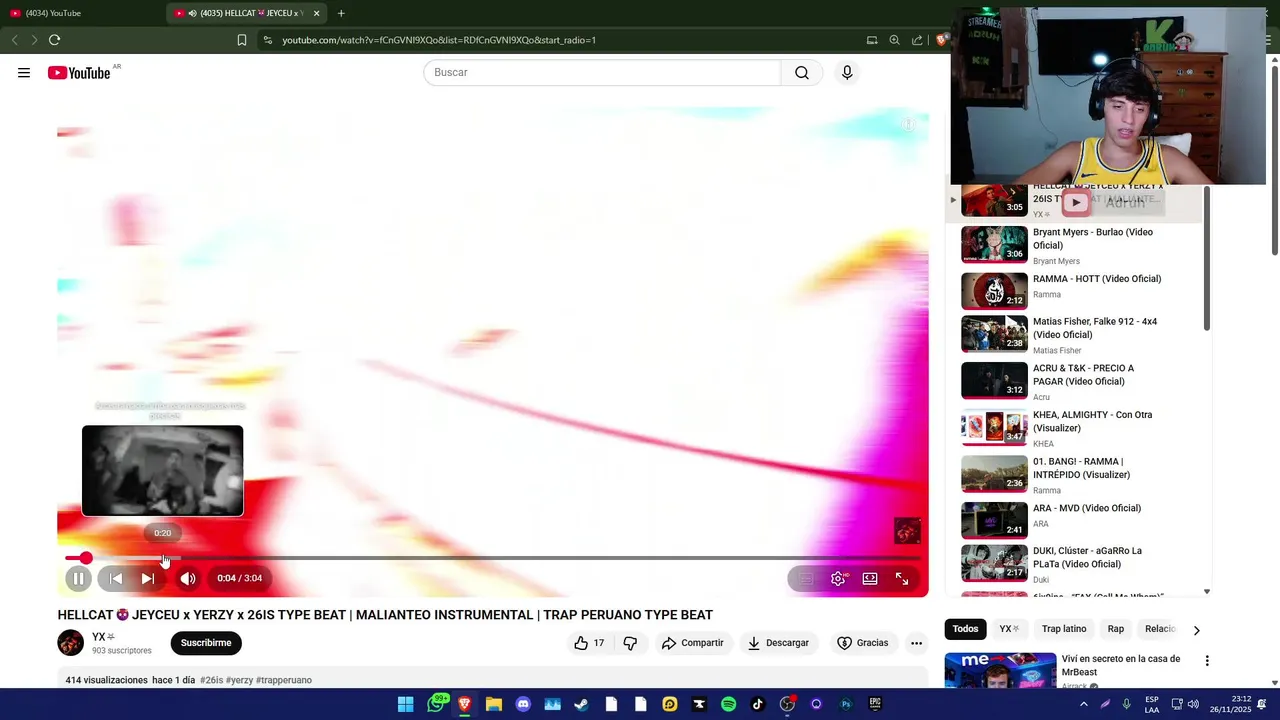This screenshot has height=720, width=1280.
Task: Send thanks with the Gracias button
Action: [x=862, y=643]
